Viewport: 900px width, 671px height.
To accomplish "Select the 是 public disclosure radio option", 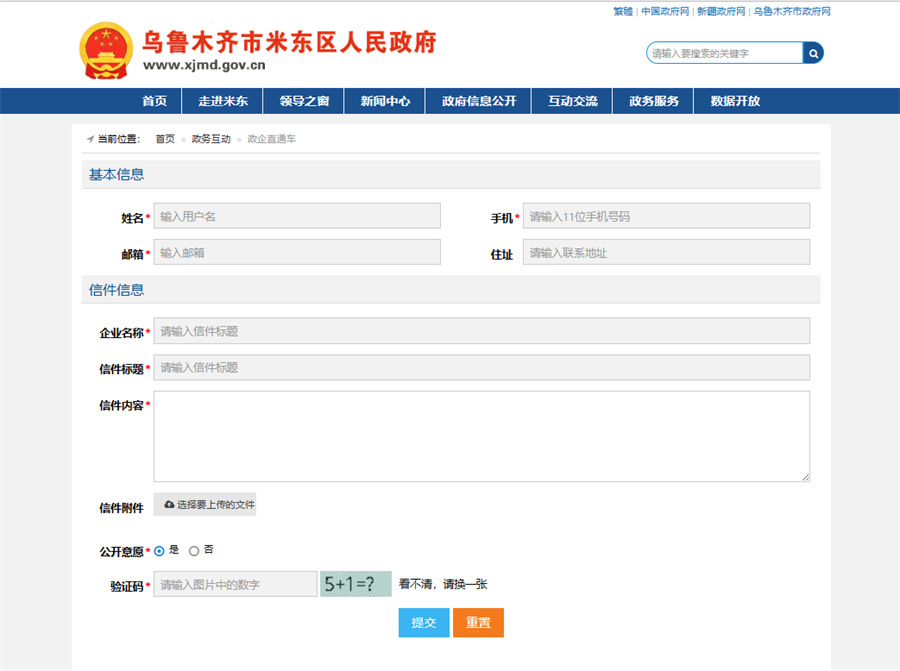I will coord(159,551).
